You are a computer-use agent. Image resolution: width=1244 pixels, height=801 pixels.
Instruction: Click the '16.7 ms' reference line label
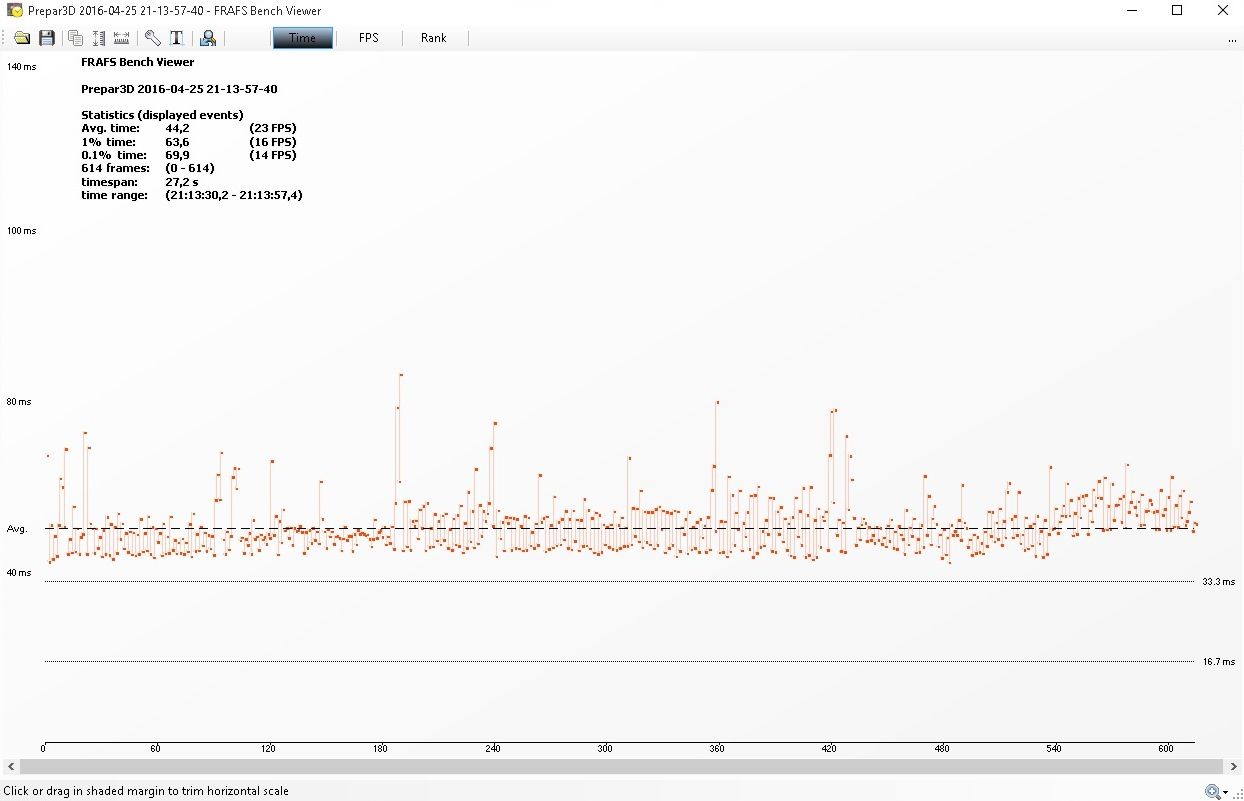point(1218,661)
